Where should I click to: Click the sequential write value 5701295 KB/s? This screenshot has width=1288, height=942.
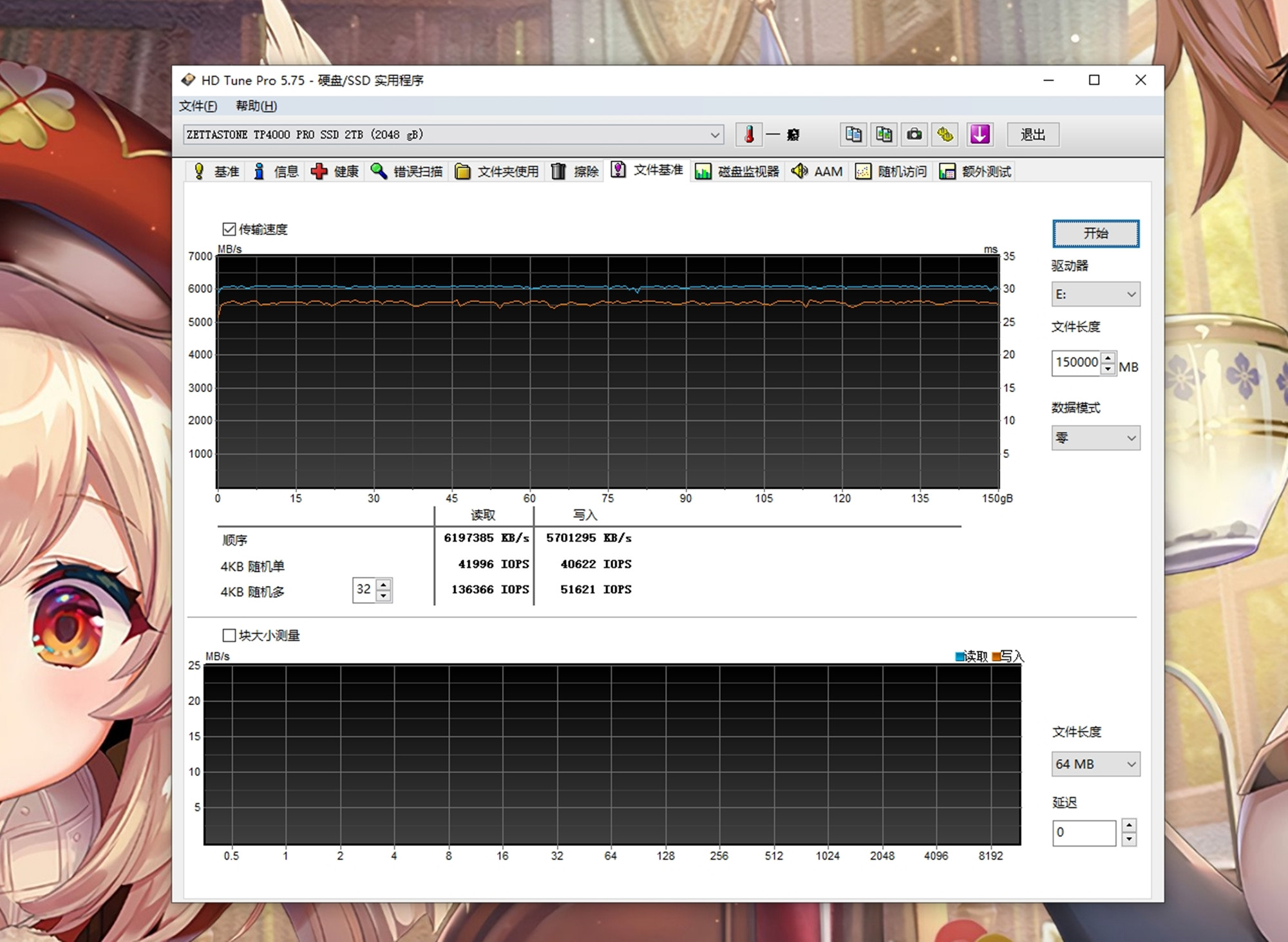coord(589,538)
